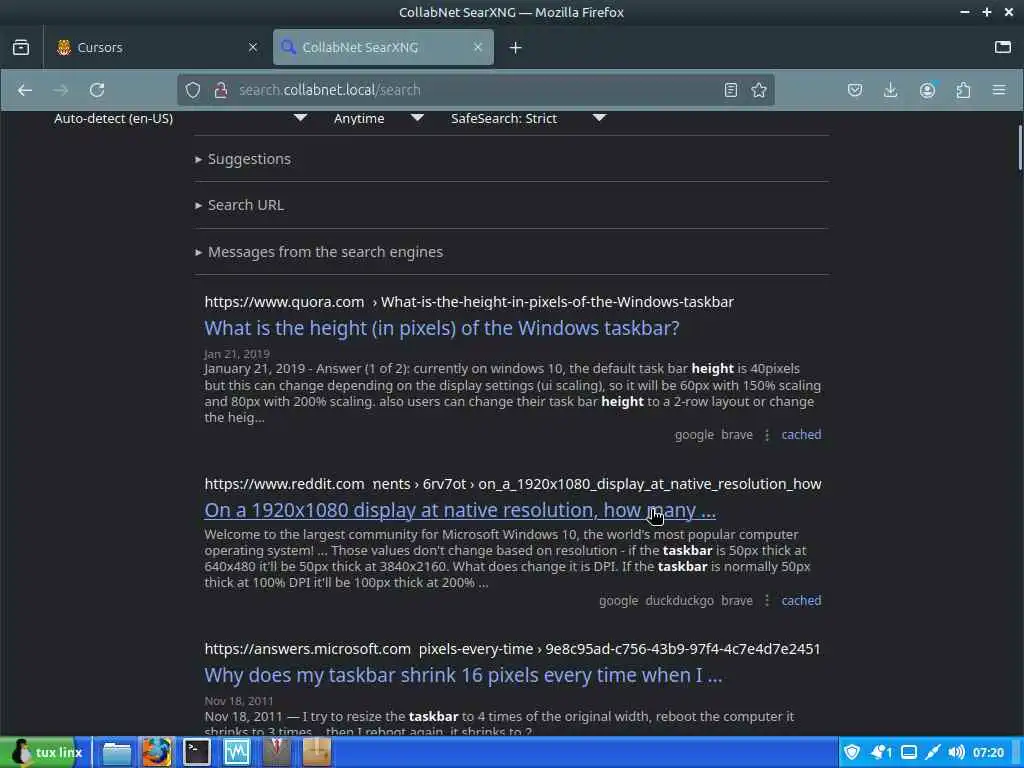Click Firefox icon in taskbar
The height and width of the screenshot is (768, 1024).
(157, 752)
